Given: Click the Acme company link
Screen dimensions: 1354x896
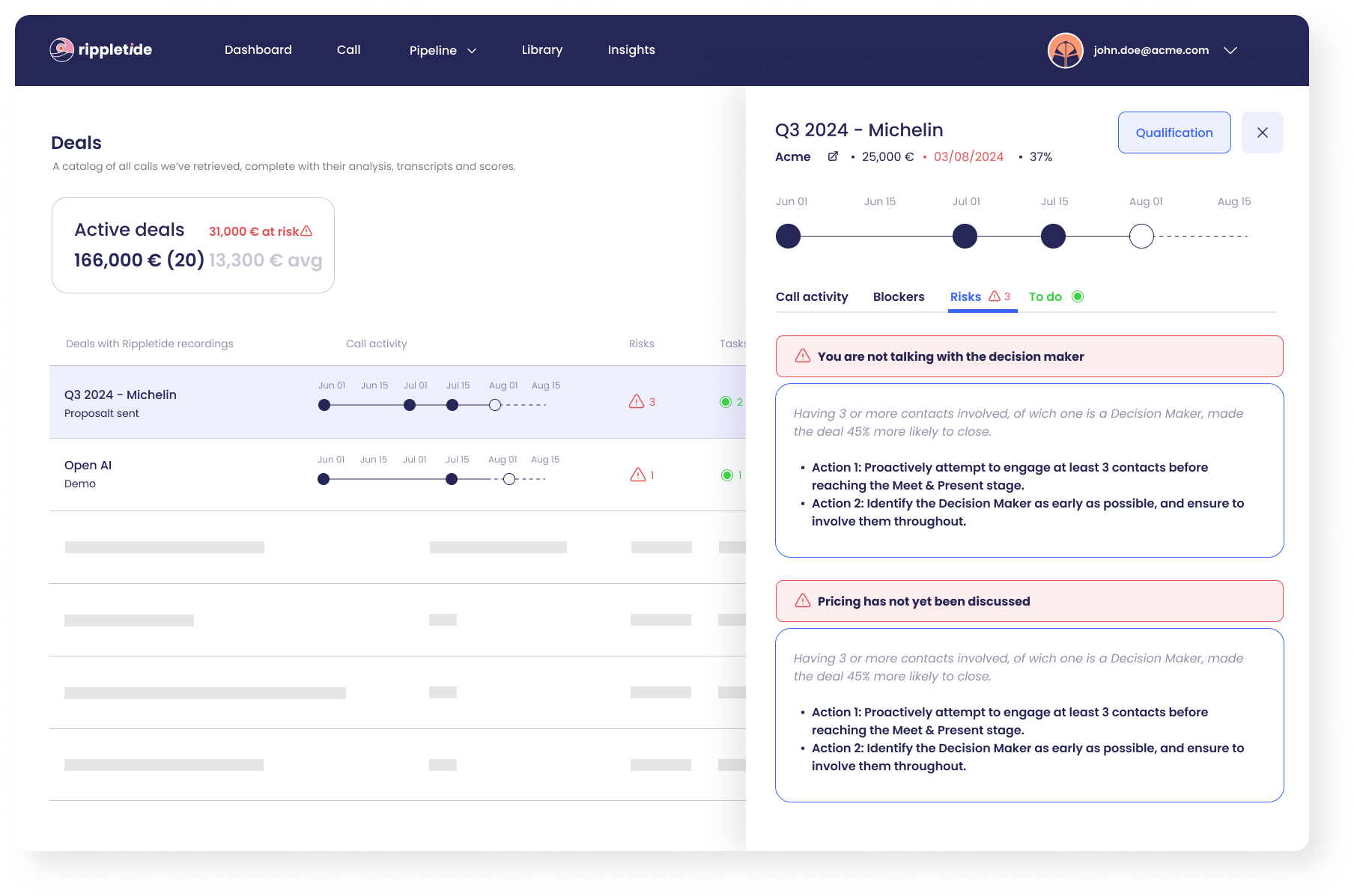Looking at the screenshot, I should pos(793,156).
